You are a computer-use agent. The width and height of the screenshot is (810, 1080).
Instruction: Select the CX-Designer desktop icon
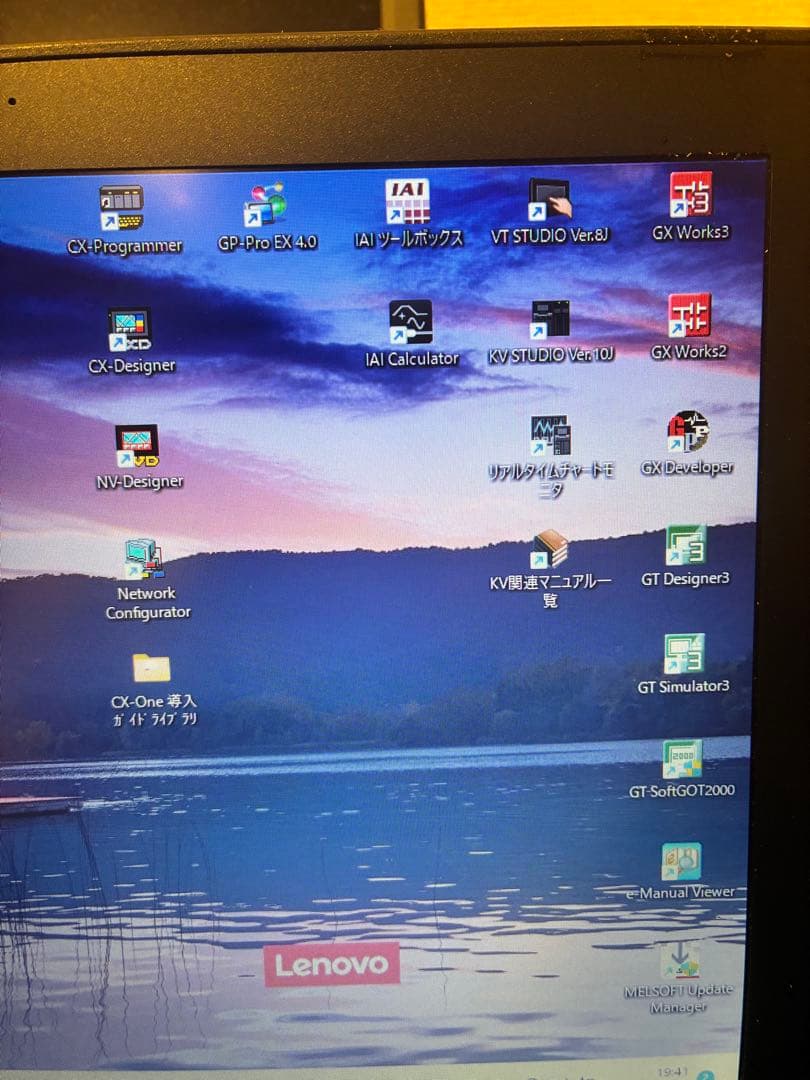pyautogui.click(x=130, y=330)
